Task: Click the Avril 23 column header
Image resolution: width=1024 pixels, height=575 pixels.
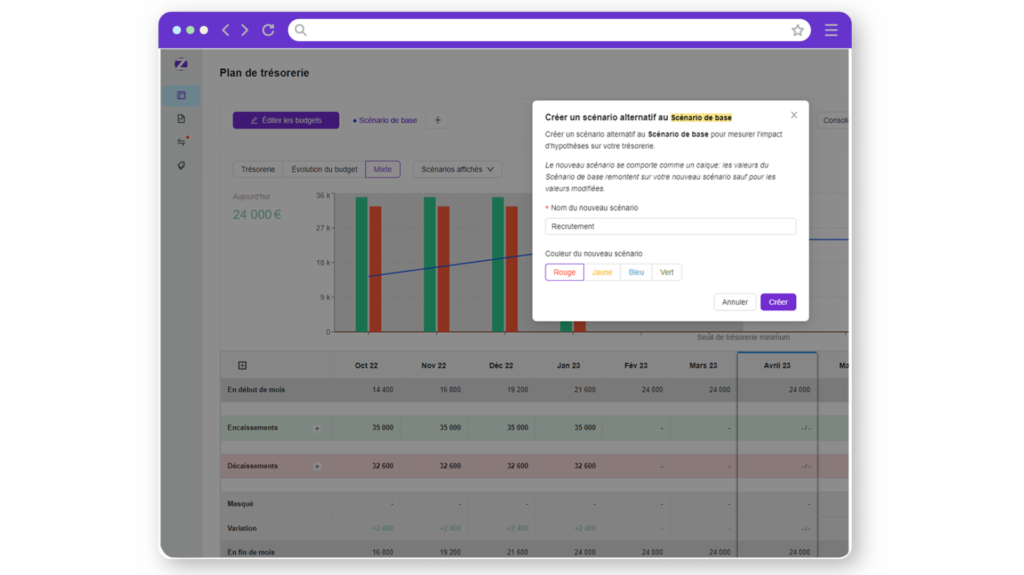Action: pos(777,365)
